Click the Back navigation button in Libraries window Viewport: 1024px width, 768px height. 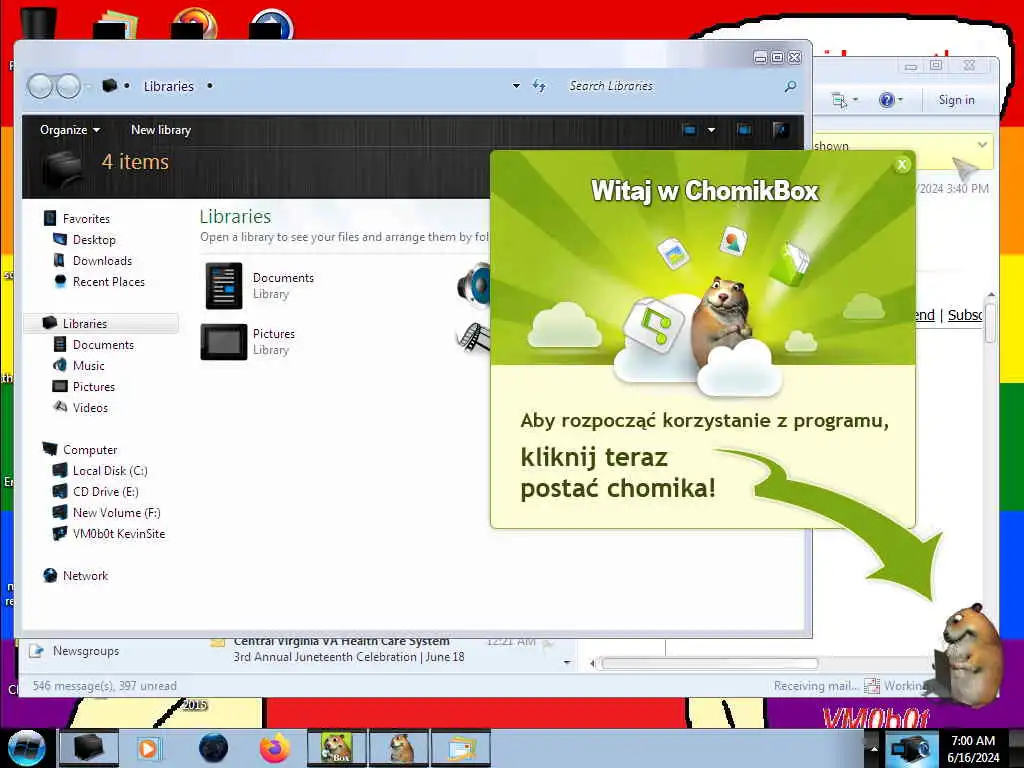click(40, 86)
